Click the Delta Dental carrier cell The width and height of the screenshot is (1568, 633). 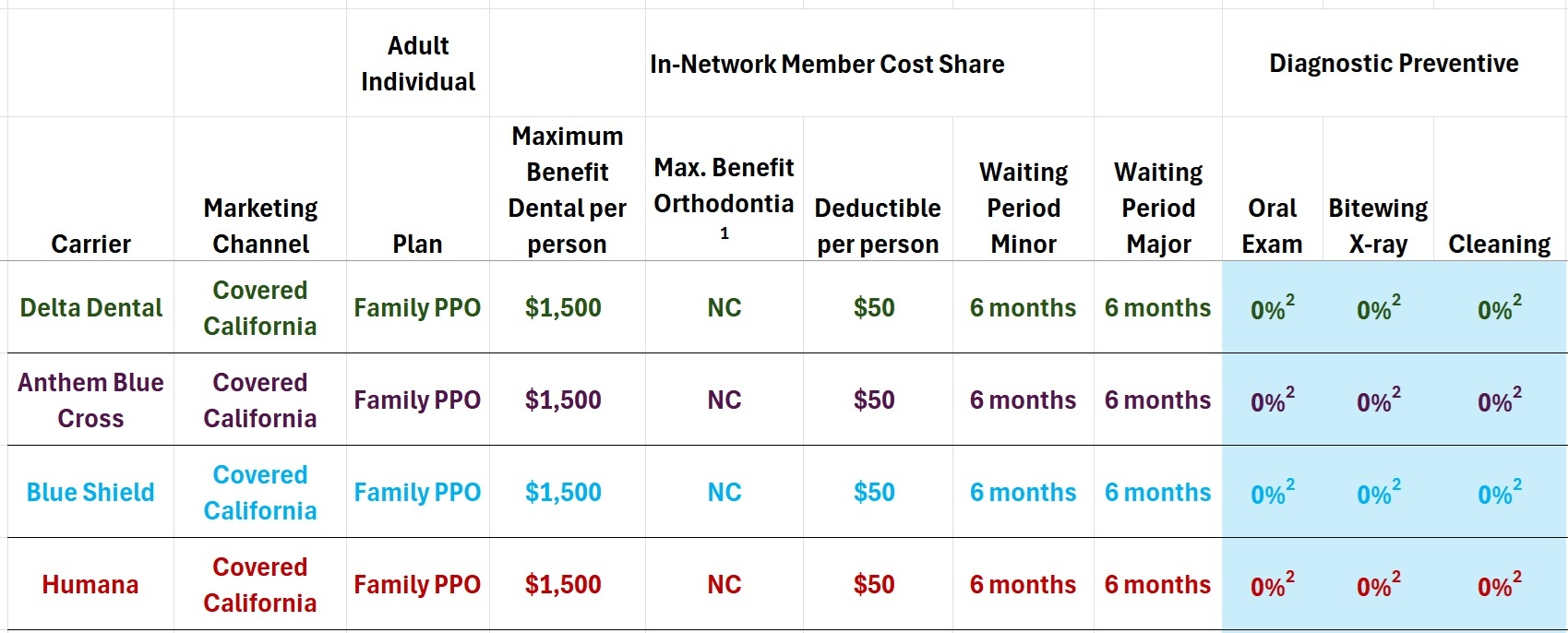[x=90, y=307]
